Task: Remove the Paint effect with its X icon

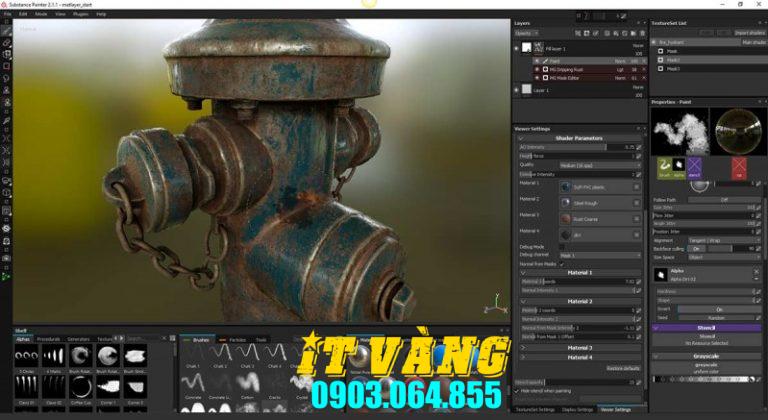Action: pyautogui.click(x=644, y=61)
